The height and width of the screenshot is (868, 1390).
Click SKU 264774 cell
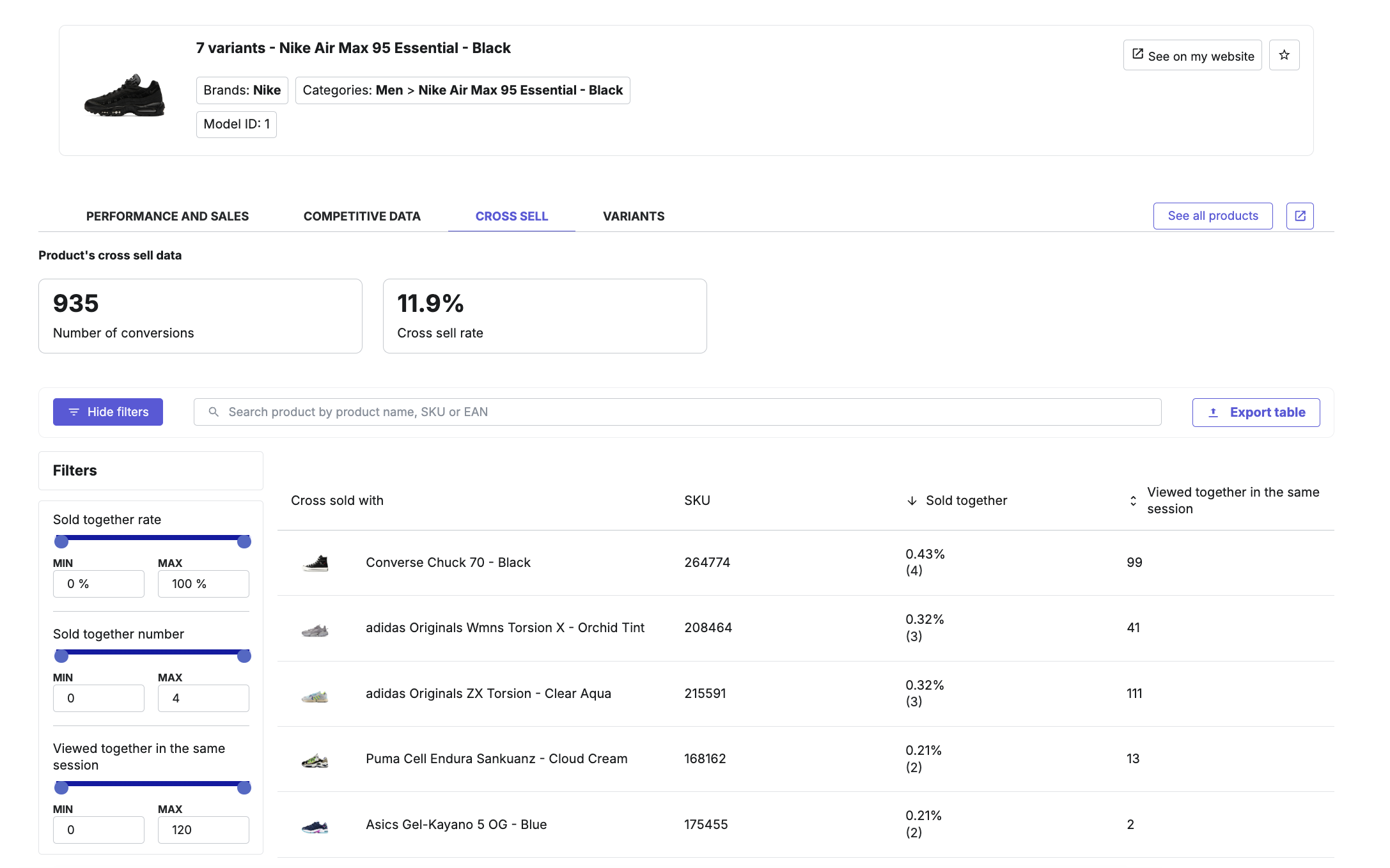[x=707, y=562]
